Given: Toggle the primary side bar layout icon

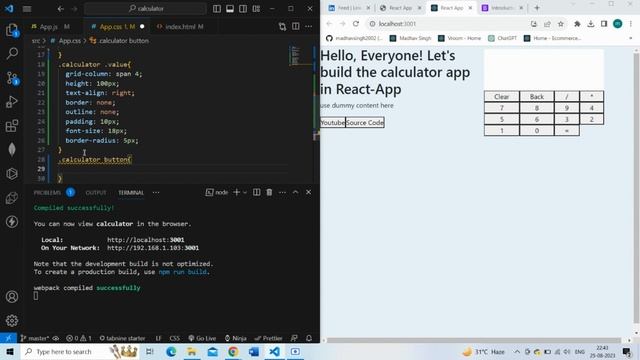Looking at the screenshot, I should click(x=217, y=9).
